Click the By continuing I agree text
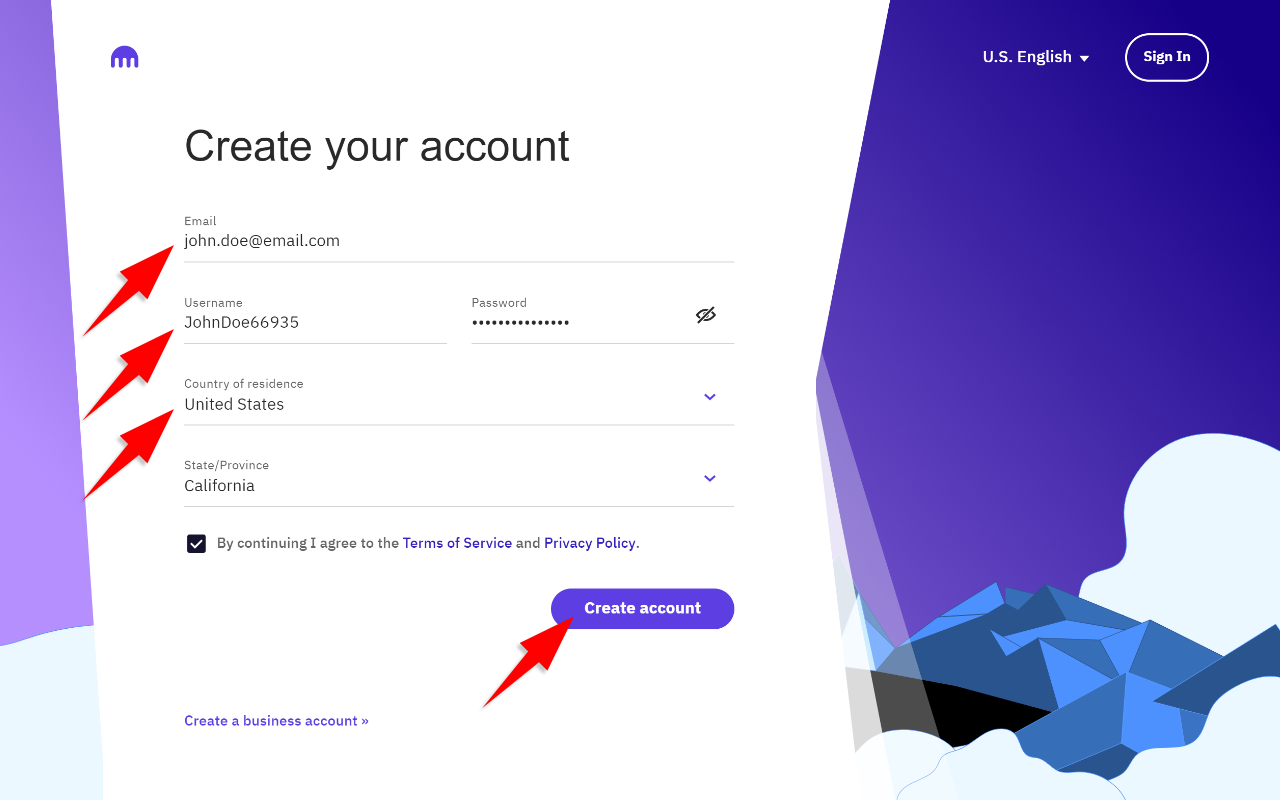Screen dimensions: 1280x800 pyautogui.click(x=308, y=543)
